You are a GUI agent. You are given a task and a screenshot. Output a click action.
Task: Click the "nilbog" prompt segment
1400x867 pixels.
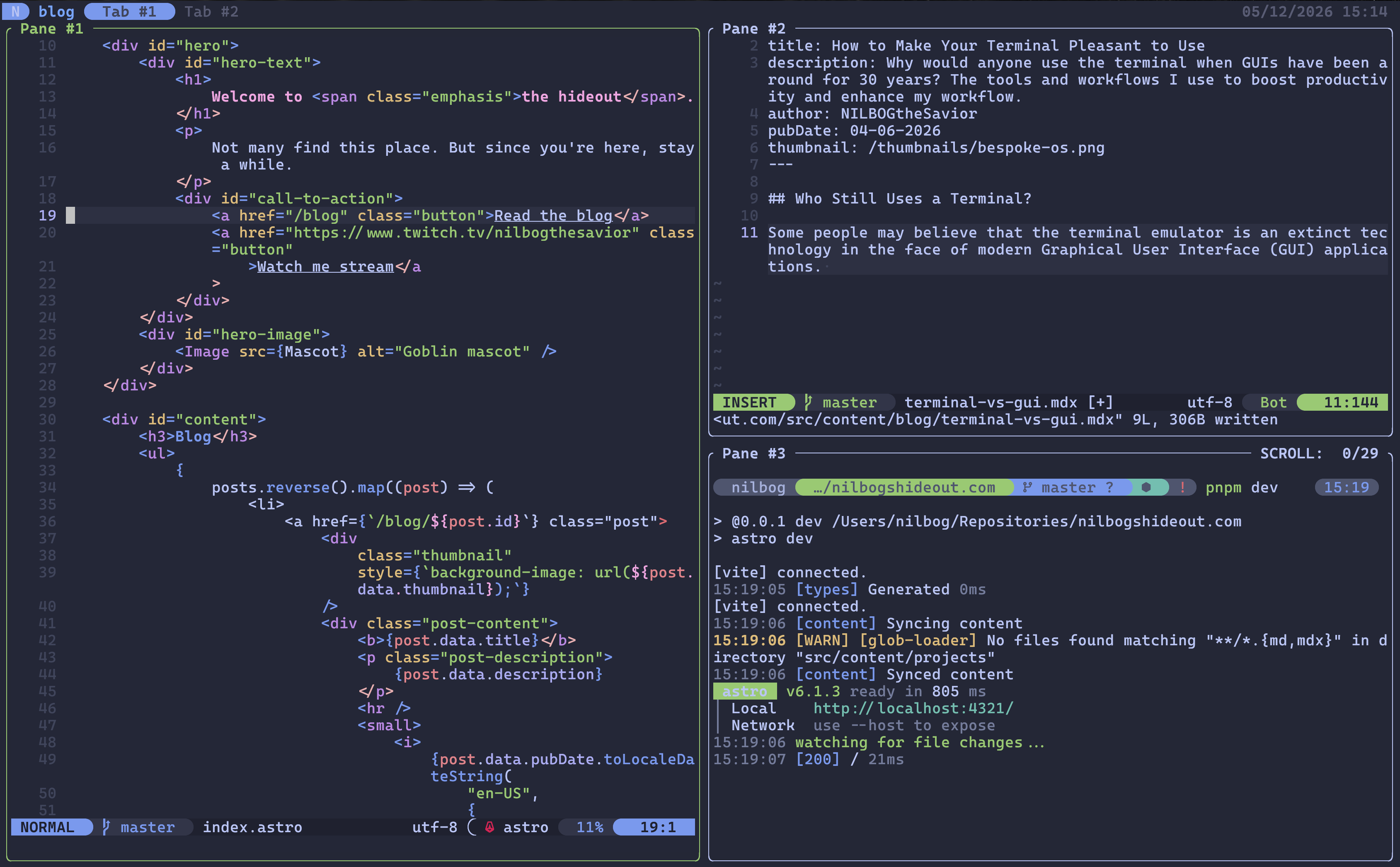(758, 487)
